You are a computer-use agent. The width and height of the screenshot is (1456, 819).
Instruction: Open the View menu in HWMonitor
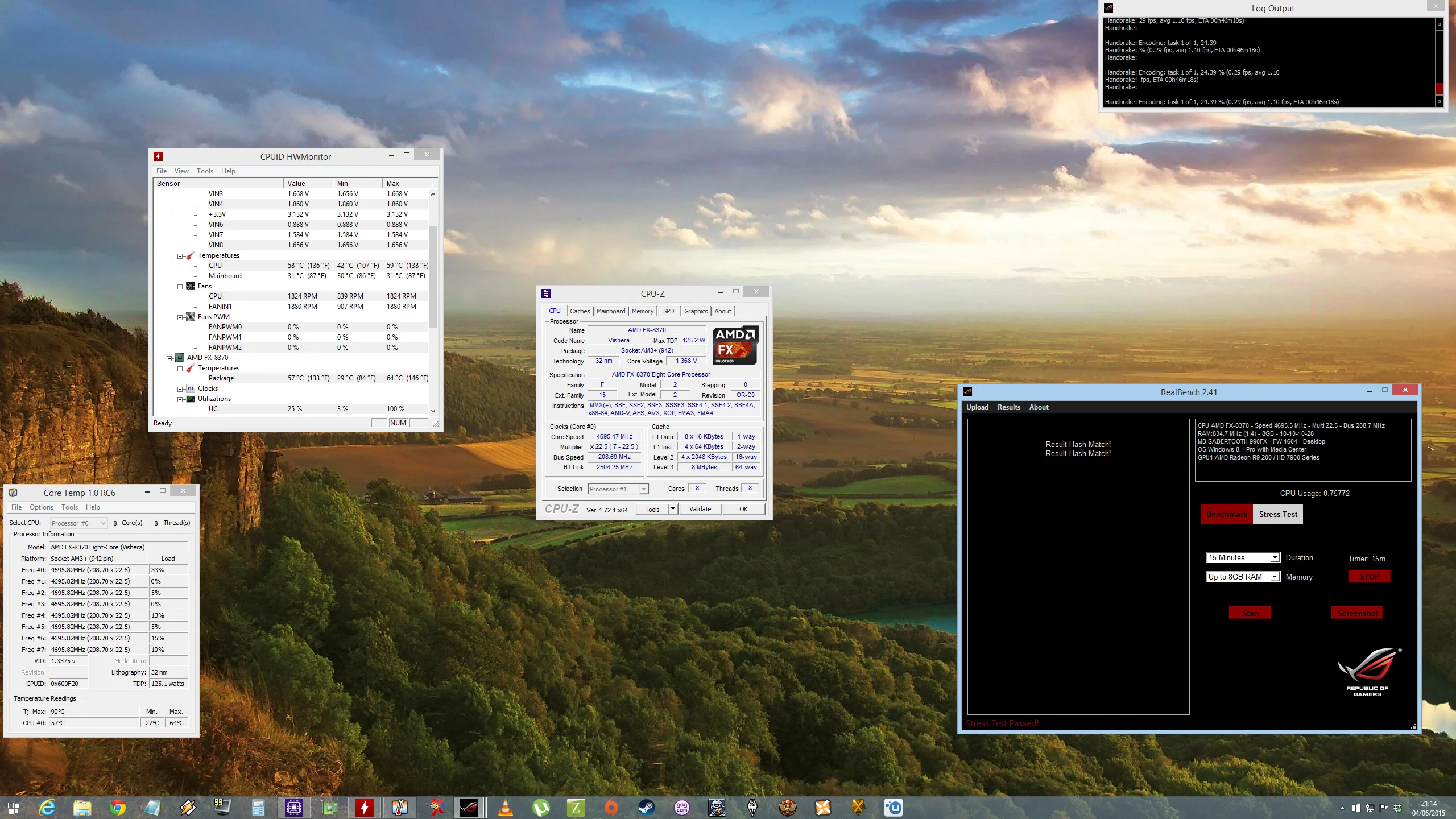click(181, 171)
